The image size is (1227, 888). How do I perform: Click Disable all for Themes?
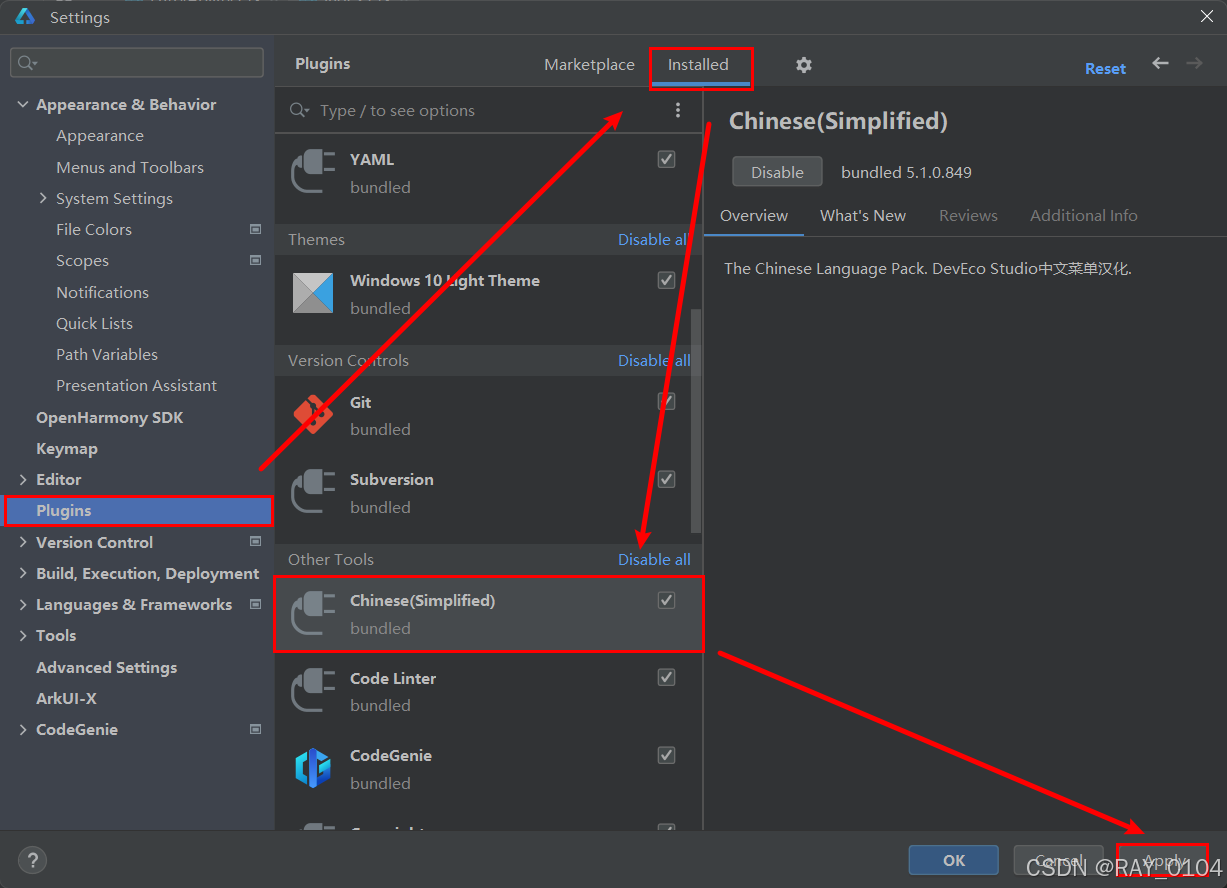click(x=654, y=239)
